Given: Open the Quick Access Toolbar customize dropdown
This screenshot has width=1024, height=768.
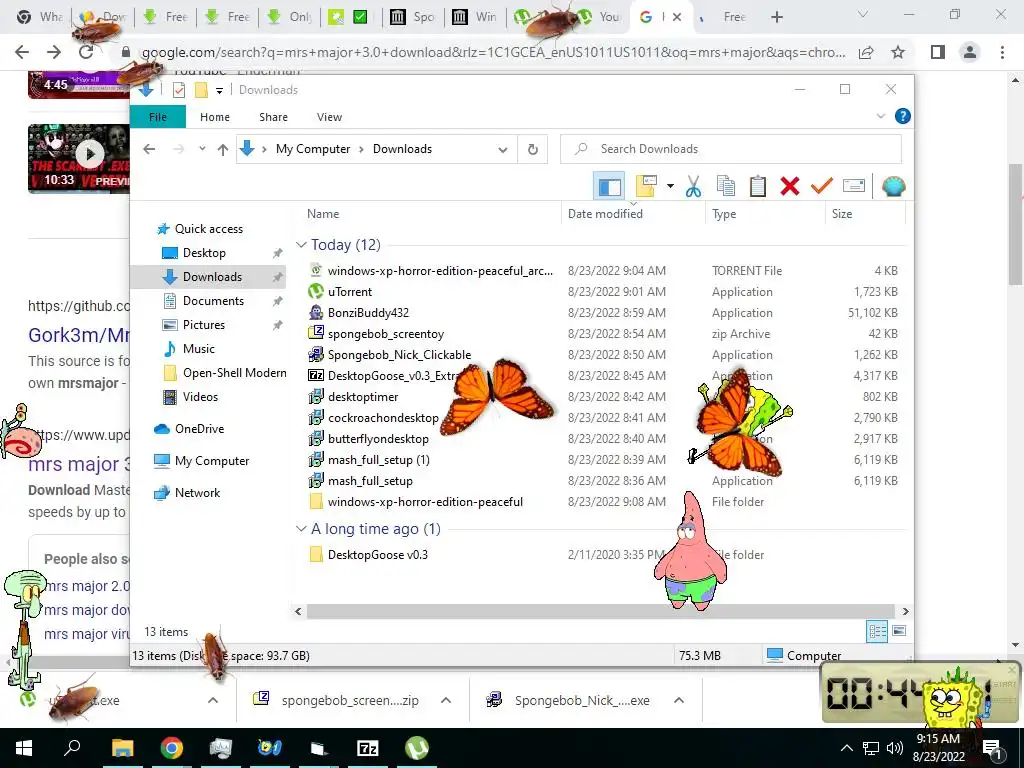Looking at the screenshot, I should coord(219,90).
